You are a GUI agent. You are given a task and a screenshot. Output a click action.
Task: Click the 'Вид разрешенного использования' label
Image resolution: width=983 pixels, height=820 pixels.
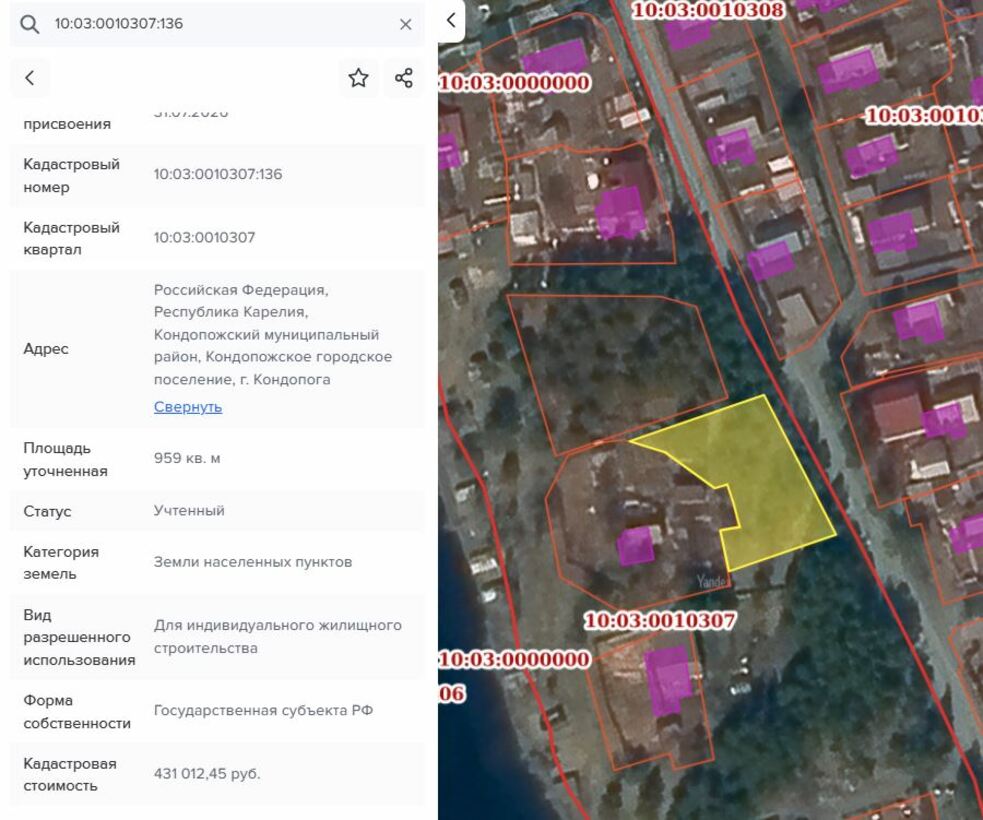click(x=79, y=637)
